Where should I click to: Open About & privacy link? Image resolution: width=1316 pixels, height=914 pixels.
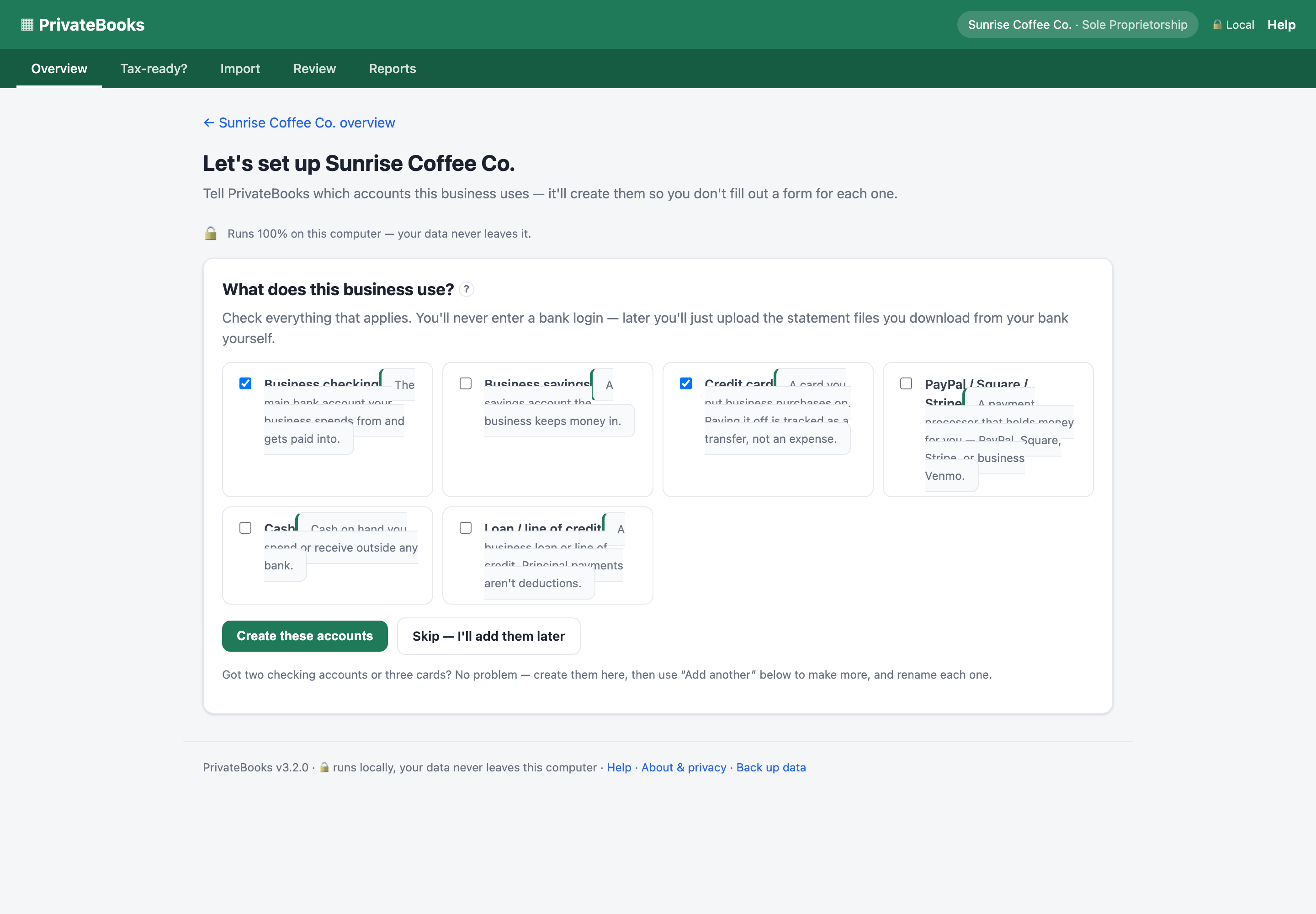pyautogui.click(x=683, y=767)
